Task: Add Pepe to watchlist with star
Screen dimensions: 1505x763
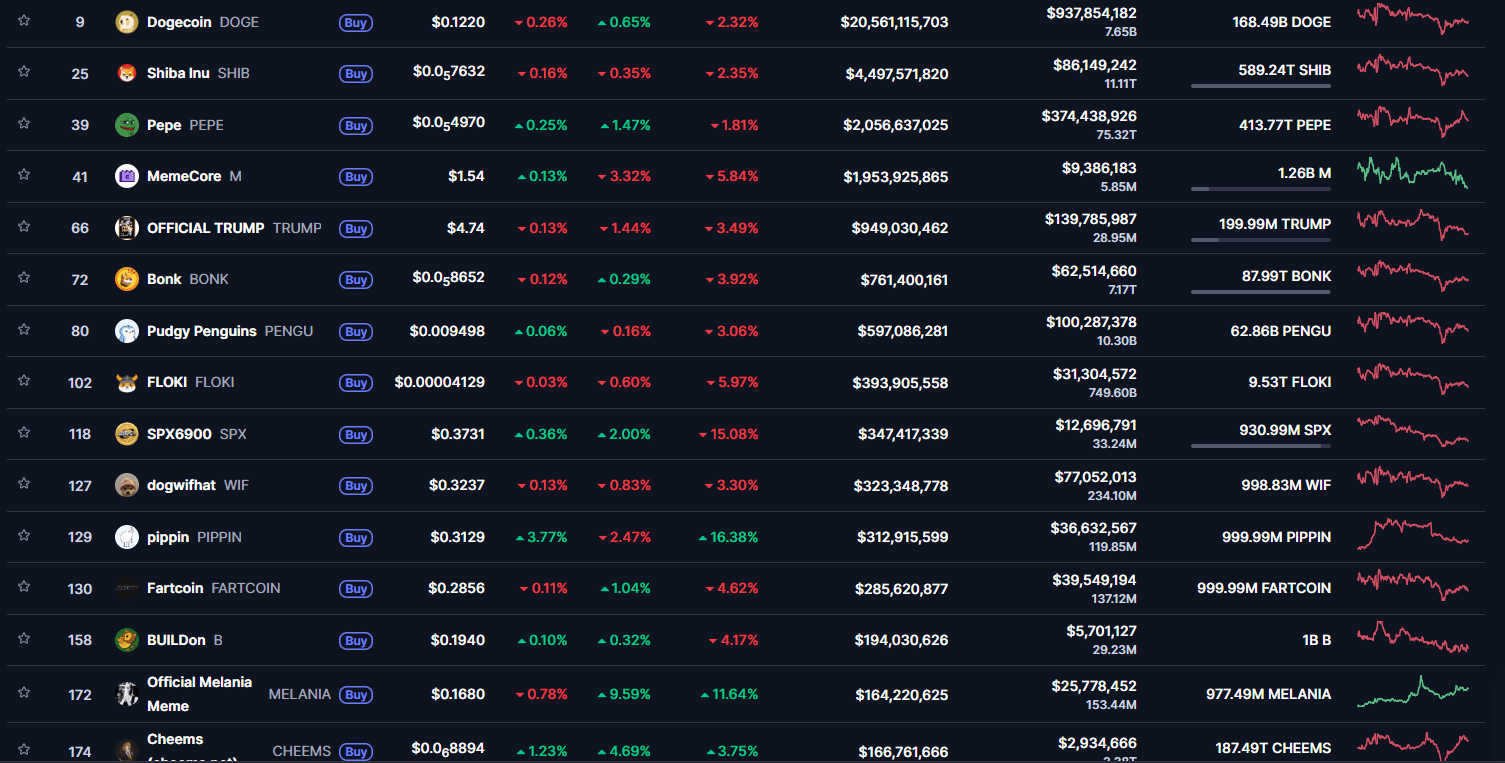Action: [x=24, y=123]
